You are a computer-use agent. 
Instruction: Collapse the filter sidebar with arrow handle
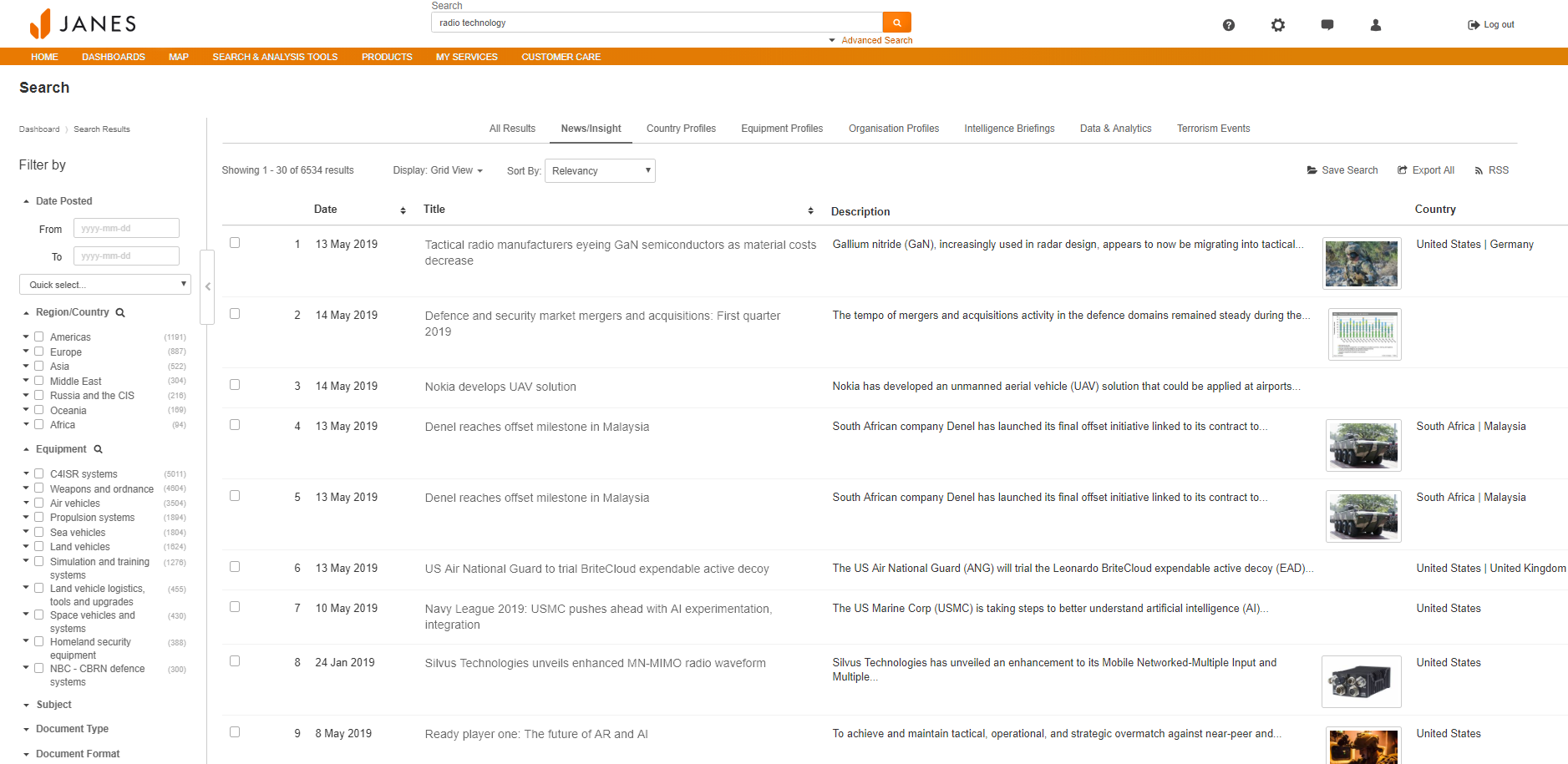(208, 286)
